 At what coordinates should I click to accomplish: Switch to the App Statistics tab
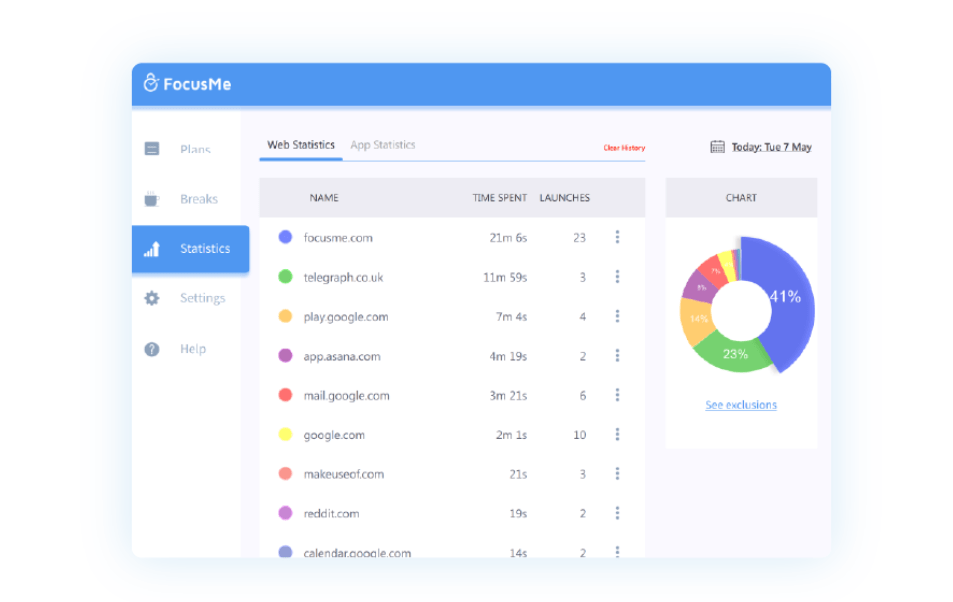click(x=383, y=145)
